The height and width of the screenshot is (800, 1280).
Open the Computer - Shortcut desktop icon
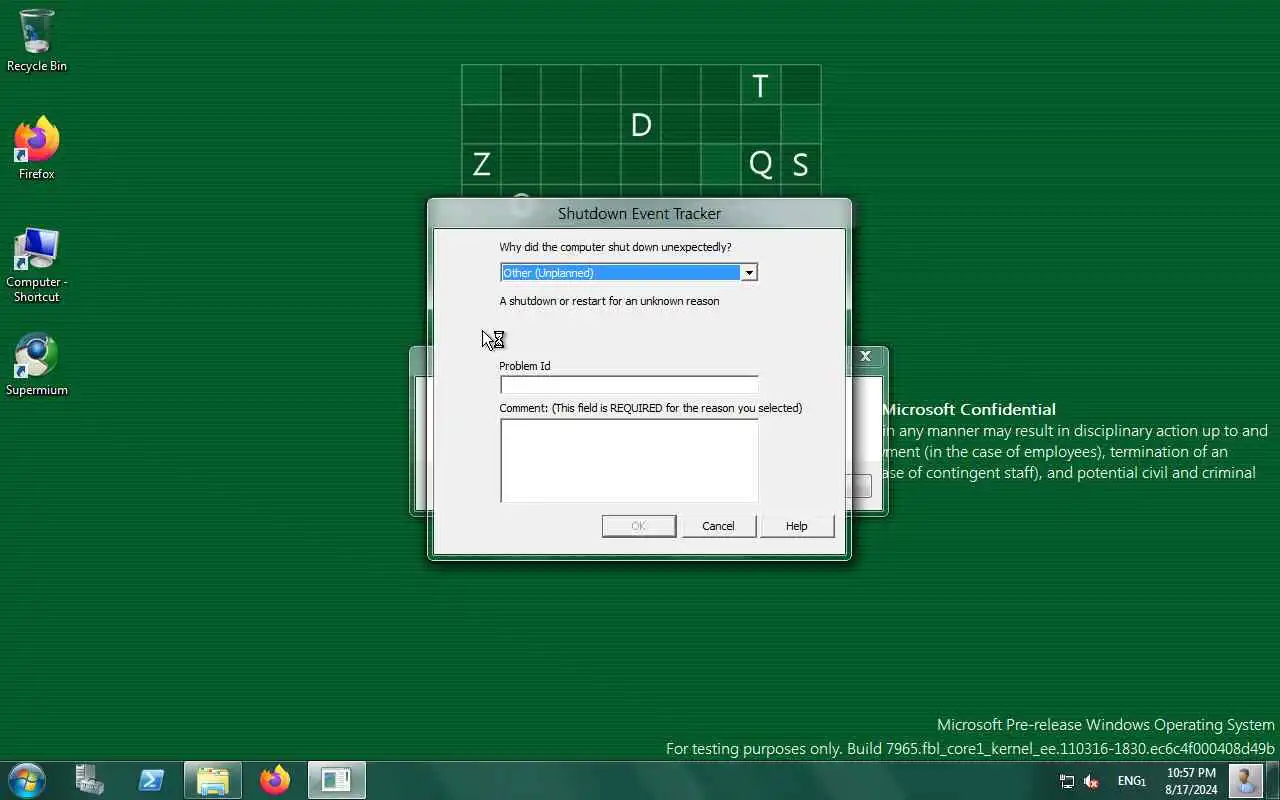click(37, 265)
